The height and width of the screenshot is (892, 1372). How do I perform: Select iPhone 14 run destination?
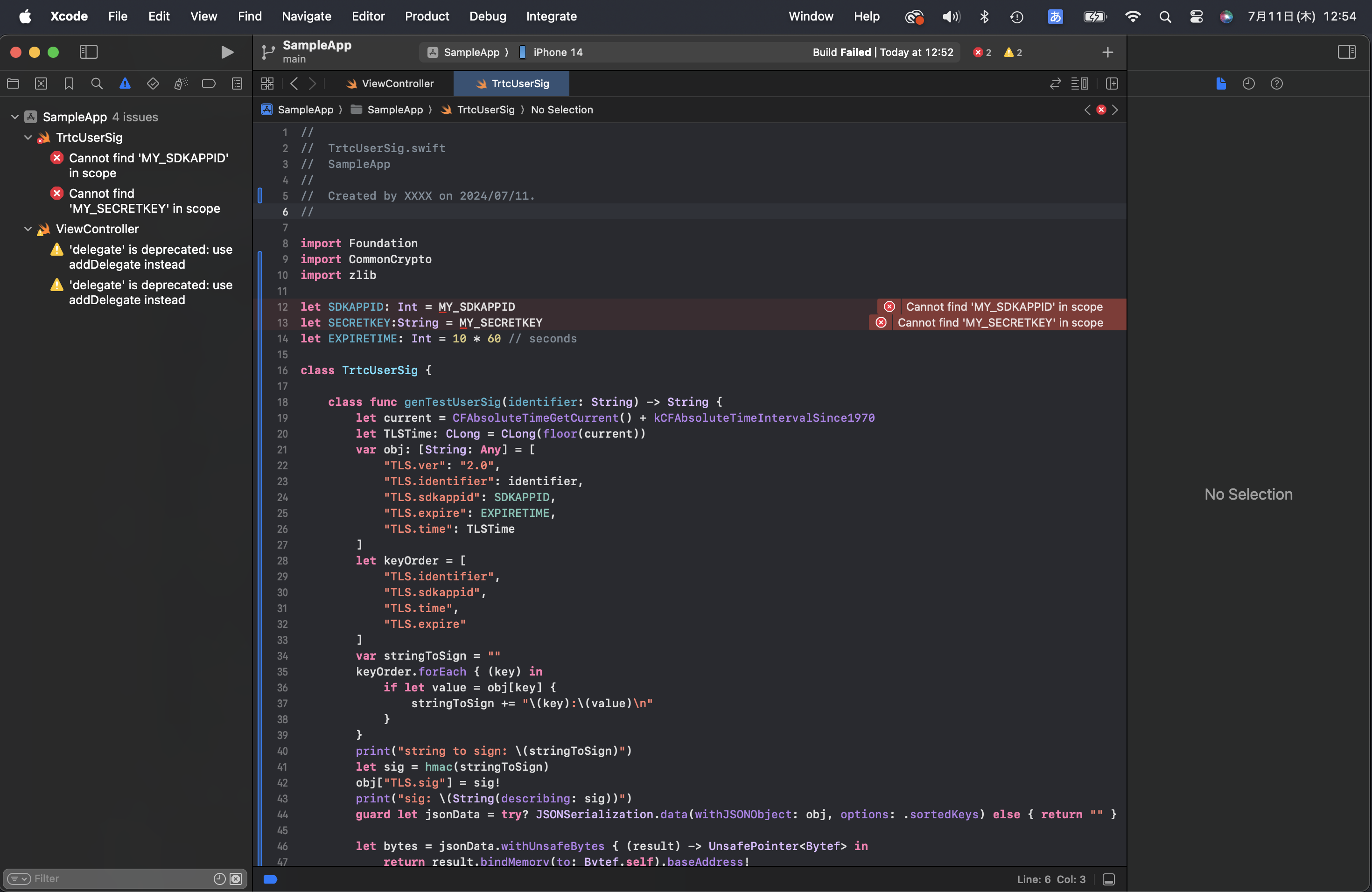click(x=557, y=52)
